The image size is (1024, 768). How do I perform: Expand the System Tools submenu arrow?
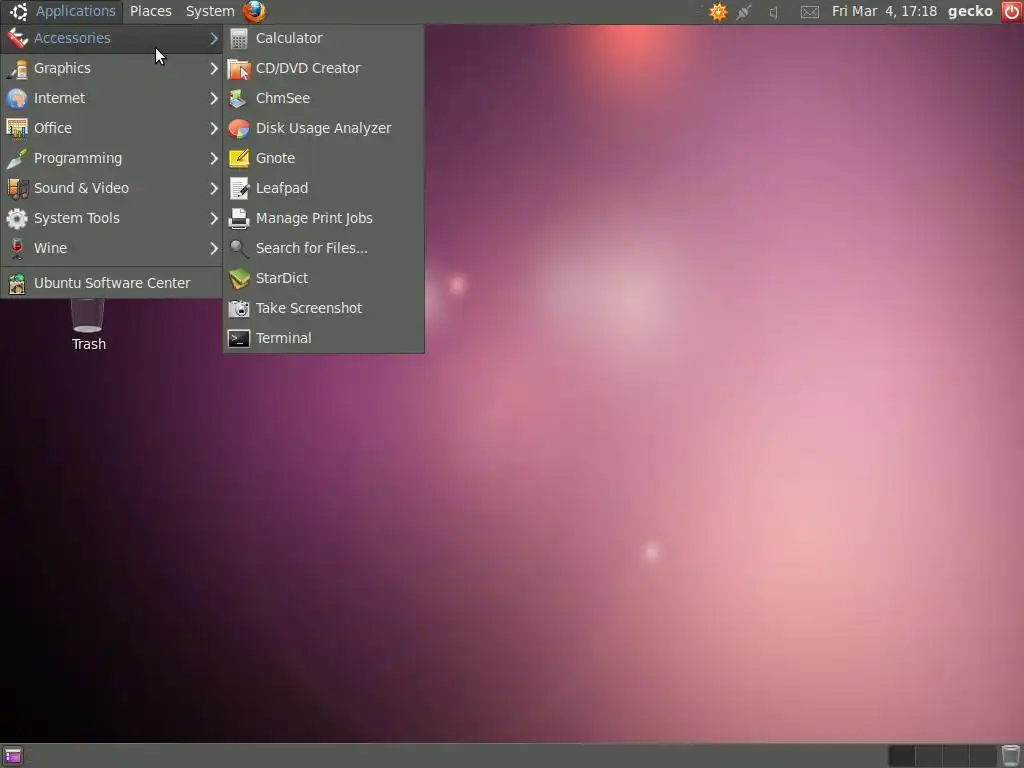(x=214, y=219)
